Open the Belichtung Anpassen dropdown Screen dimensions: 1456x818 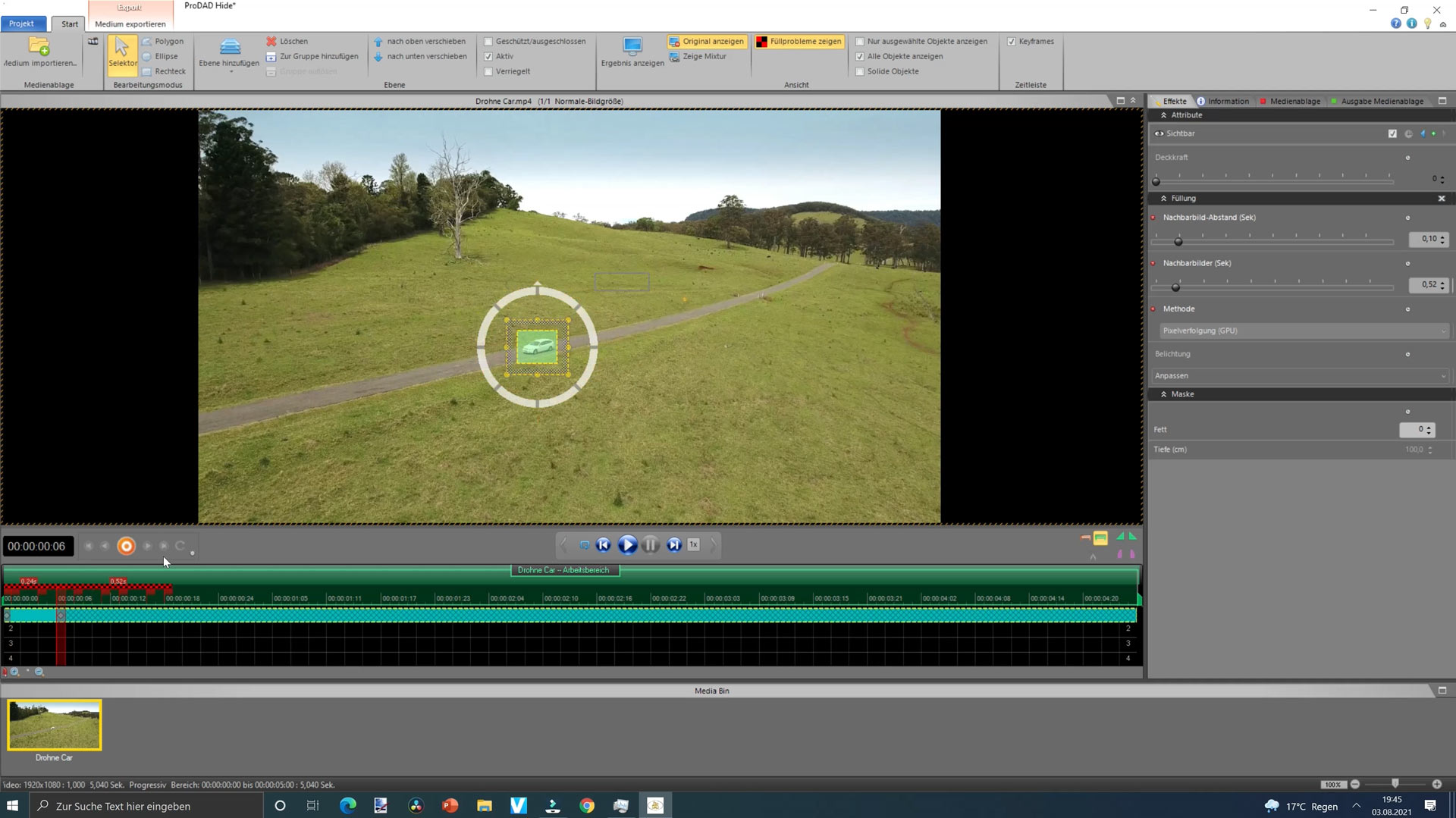click(1300, 376)
